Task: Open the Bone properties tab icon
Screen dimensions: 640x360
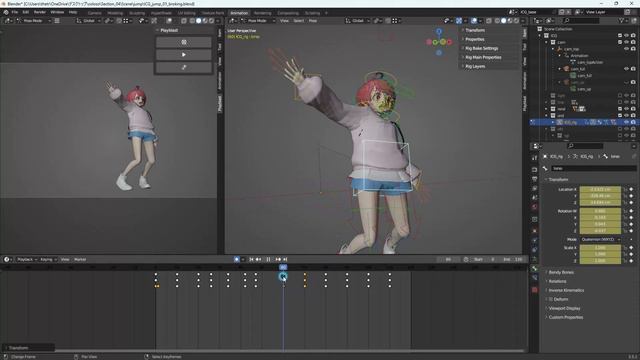Action: tap(535, 268)
